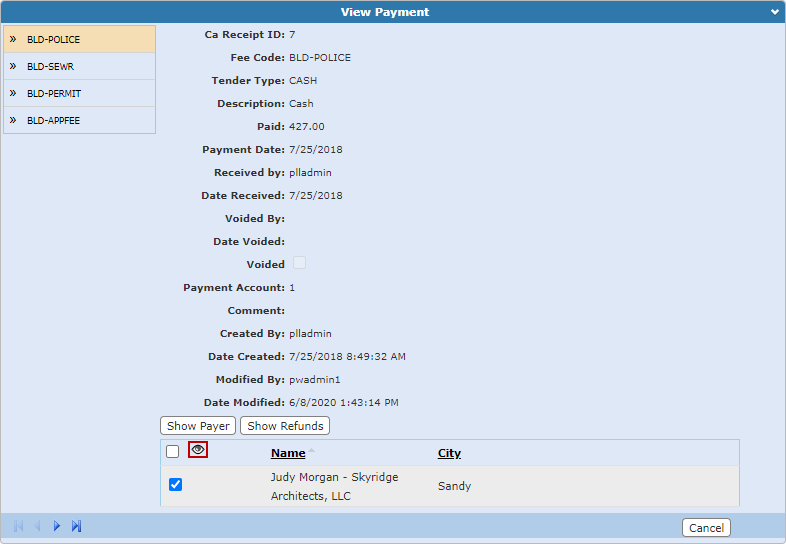The height and width of the screenshot is (544, 786).
Task: Click the Date Created value 7/25/2018 8:49:32 AM
Action: coord(347,356)
